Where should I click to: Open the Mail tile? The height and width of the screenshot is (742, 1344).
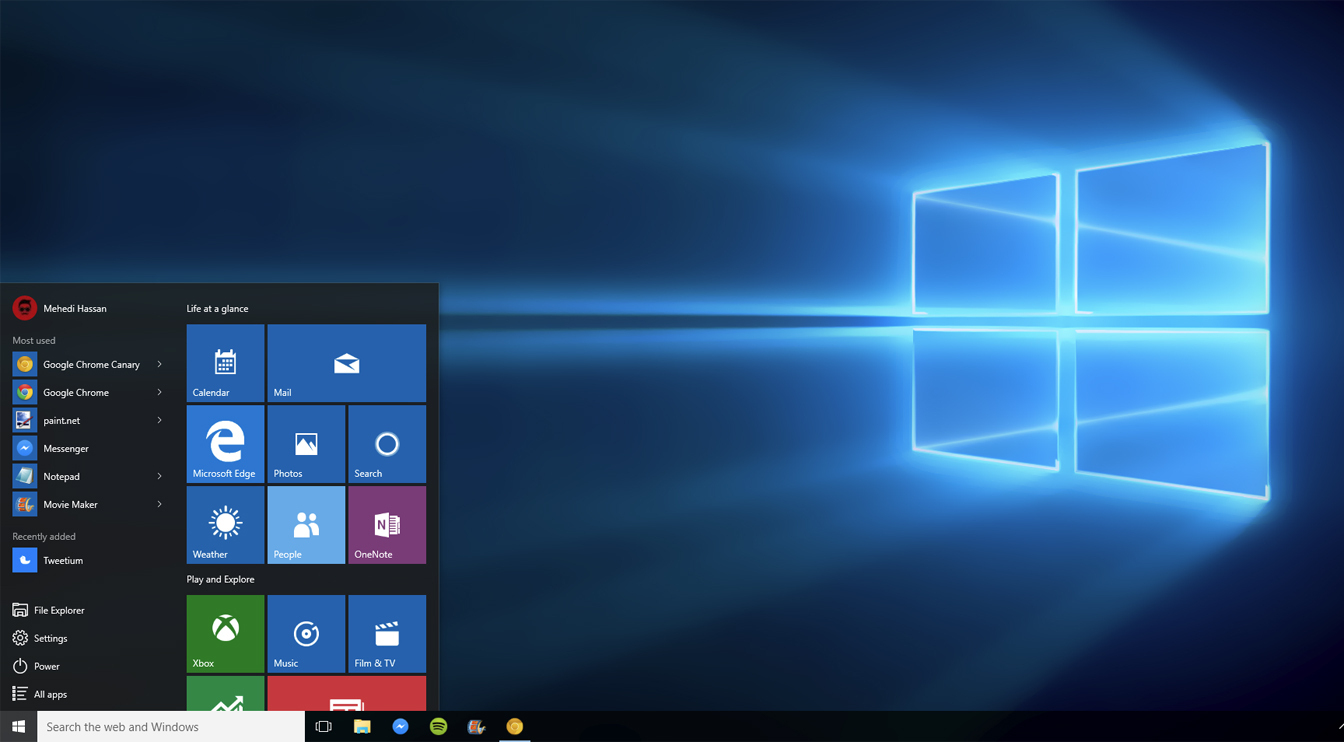point(346,362)
